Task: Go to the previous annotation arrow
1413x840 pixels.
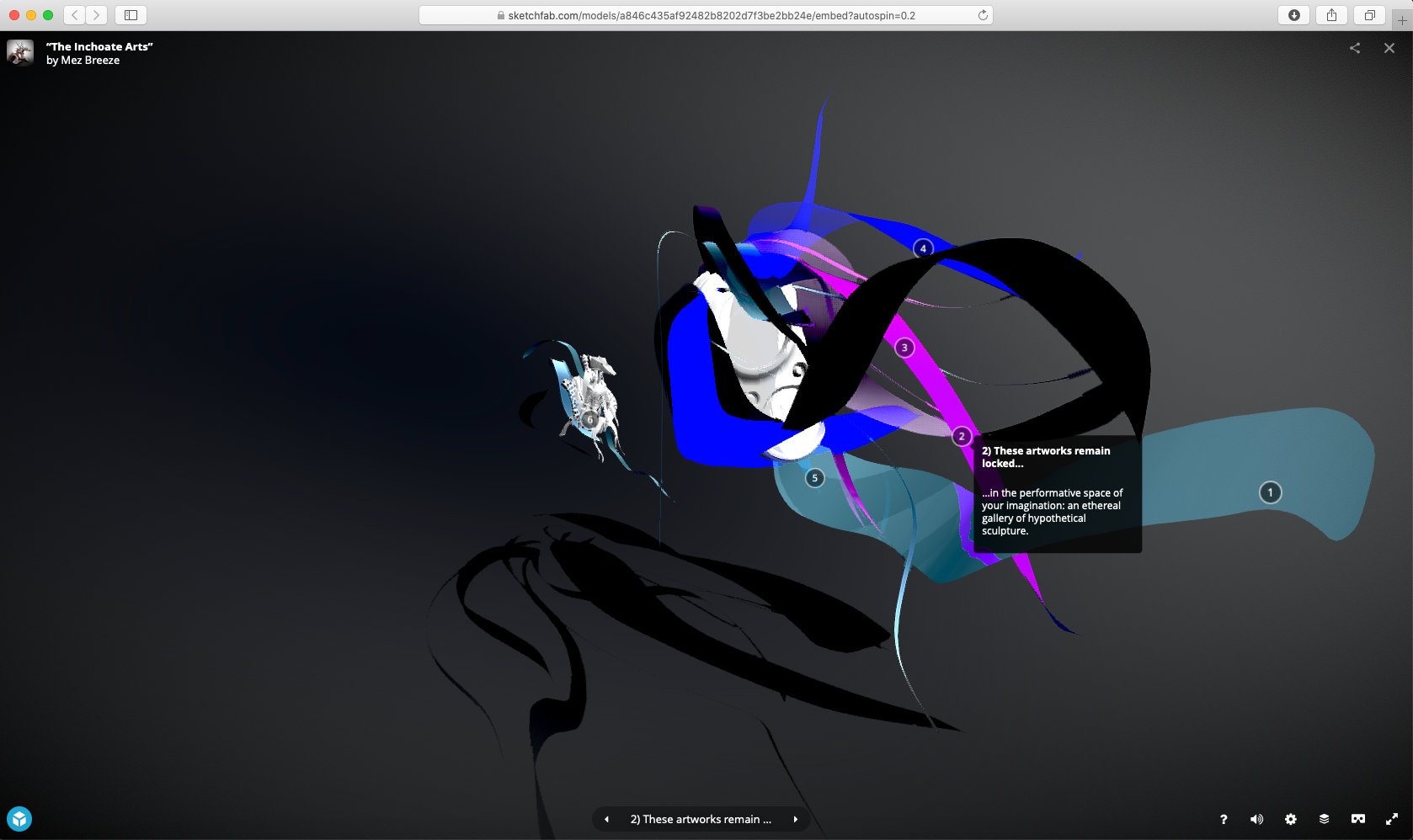Action: (x=606, y=819)
